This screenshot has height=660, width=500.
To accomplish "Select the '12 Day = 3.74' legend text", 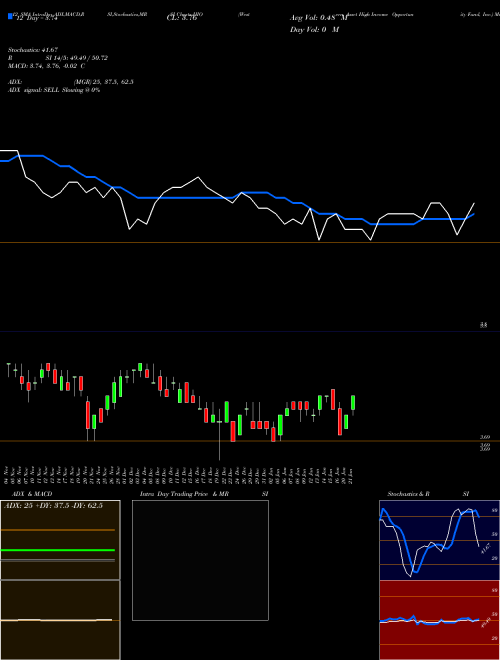I will pyautogui.click(x=36, y=19).
